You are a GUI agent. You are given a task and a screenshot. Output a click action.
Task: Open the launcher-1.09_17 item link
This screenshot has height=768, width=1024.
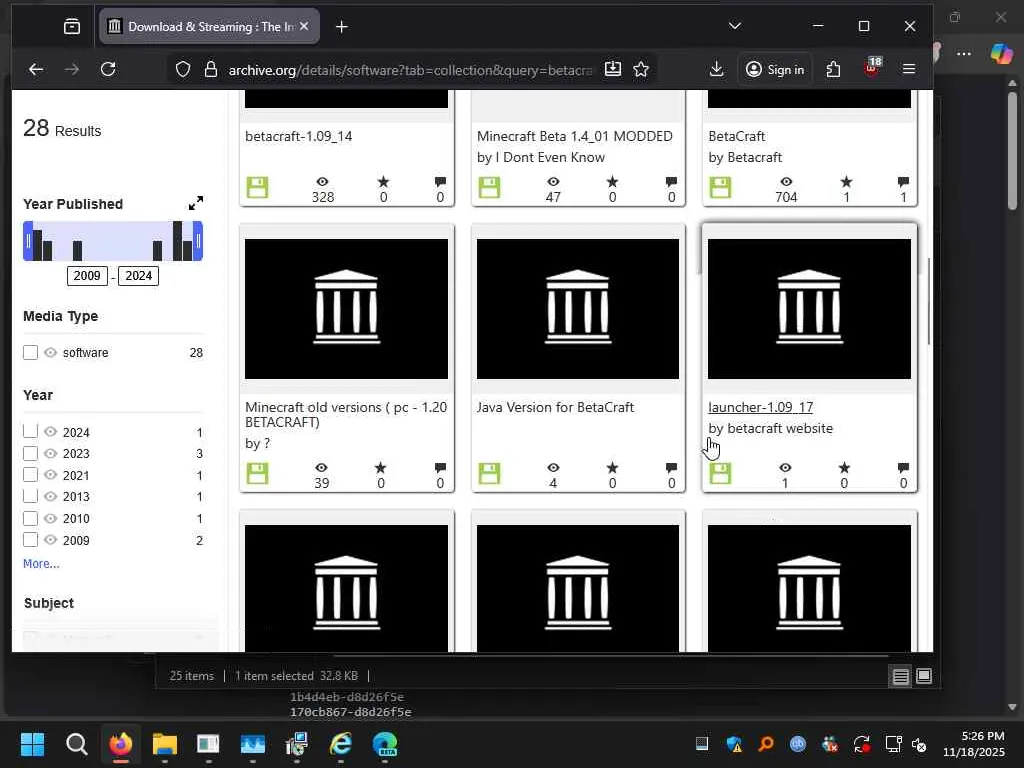(760, 407)
